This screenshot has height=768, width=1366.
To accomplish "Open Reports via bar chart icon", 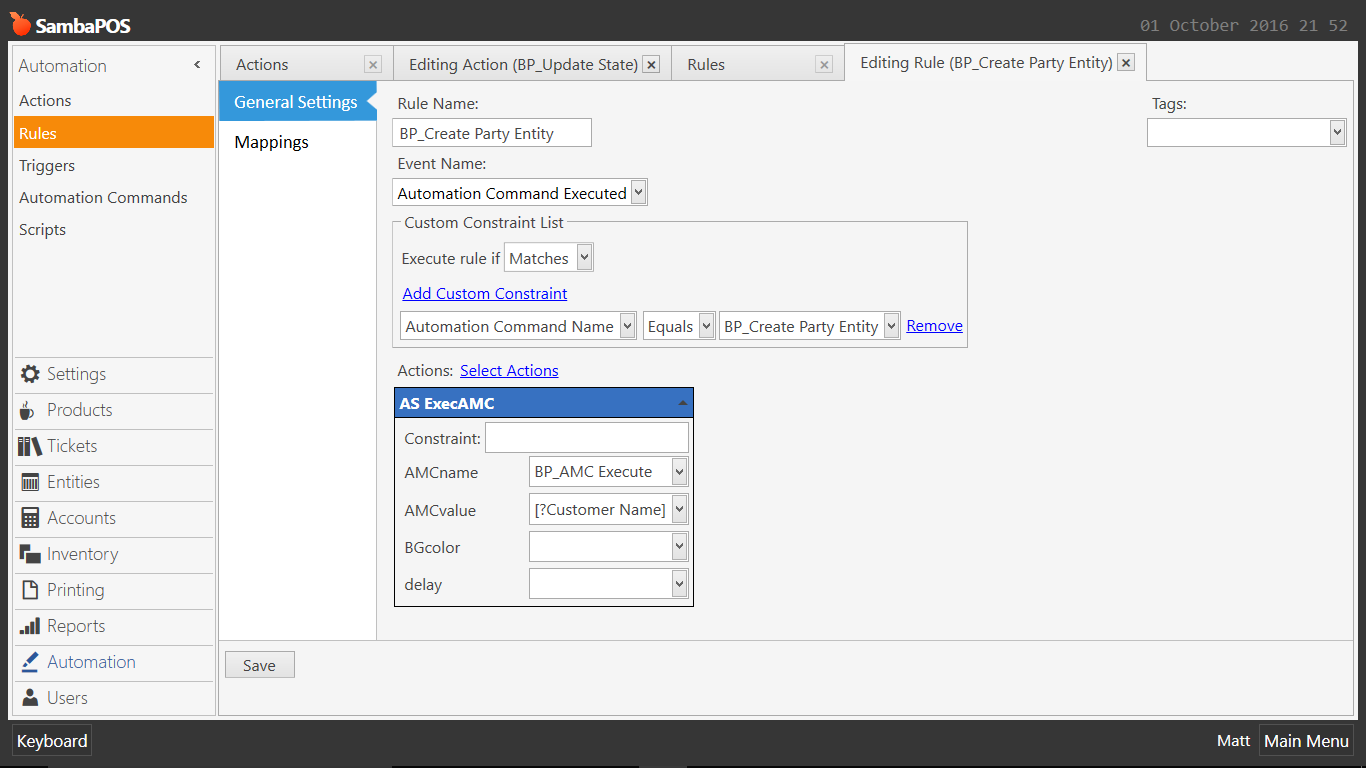I will (30, 626).
